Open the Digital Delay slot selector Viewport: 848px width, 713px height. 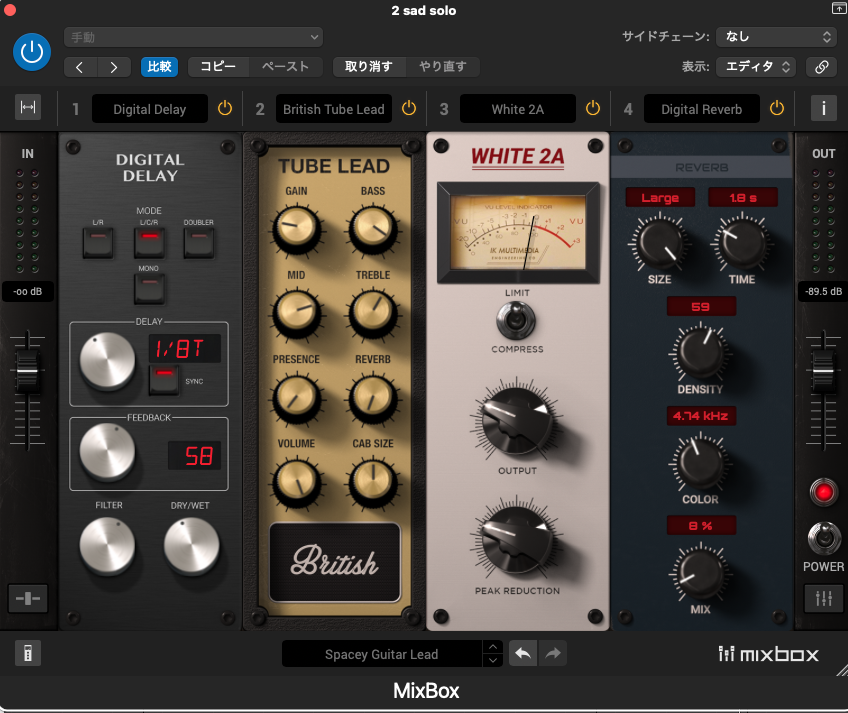pos(150,109)
